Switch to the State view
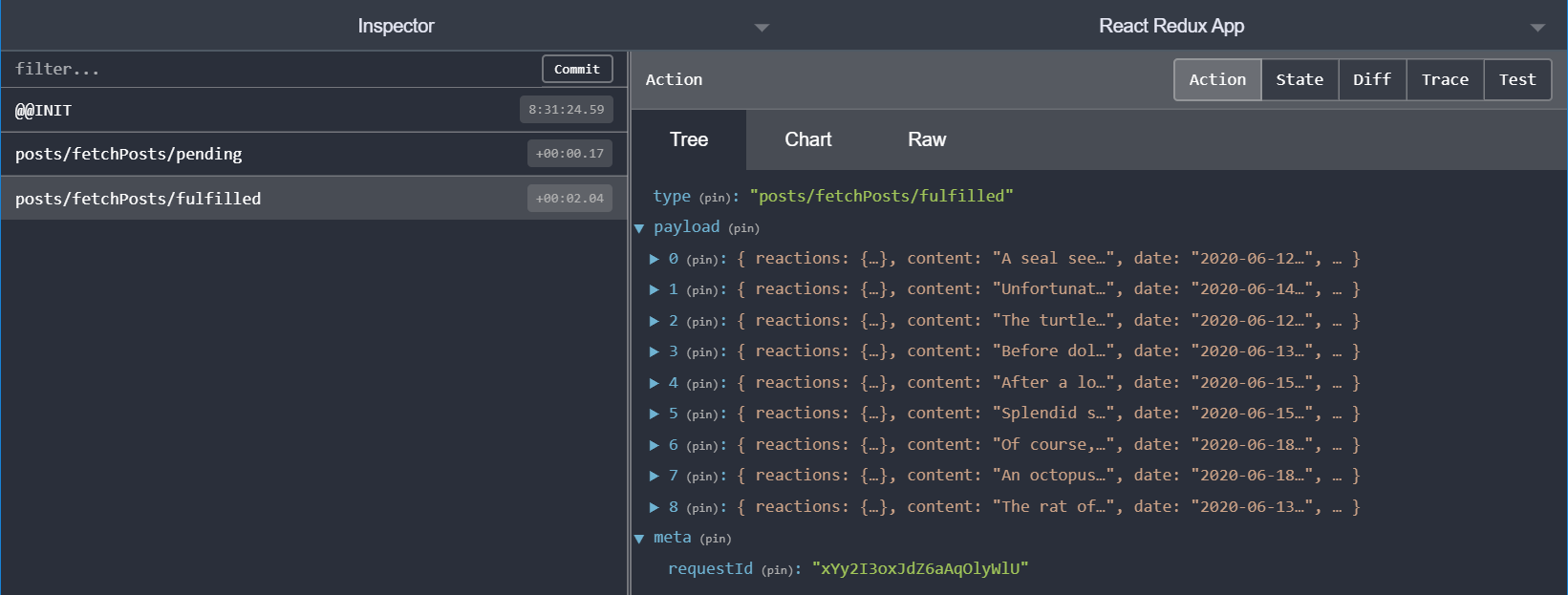The width and height of the screenshot is (1568, 595). pos(1300,79)
